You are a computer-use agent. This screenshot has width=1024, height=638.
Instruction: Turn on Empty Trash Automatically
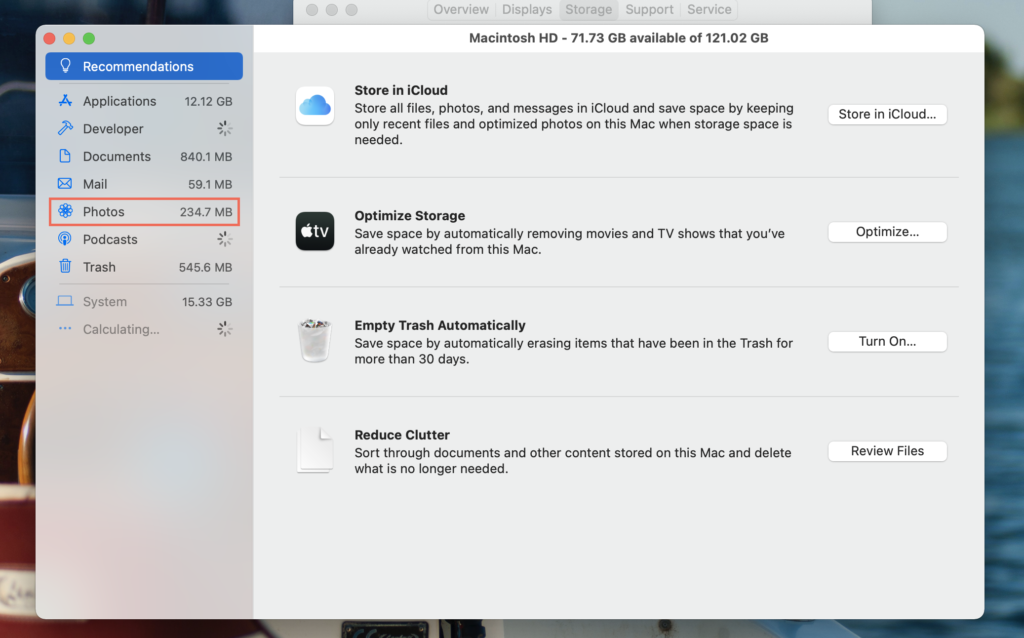tap(887, 341)
